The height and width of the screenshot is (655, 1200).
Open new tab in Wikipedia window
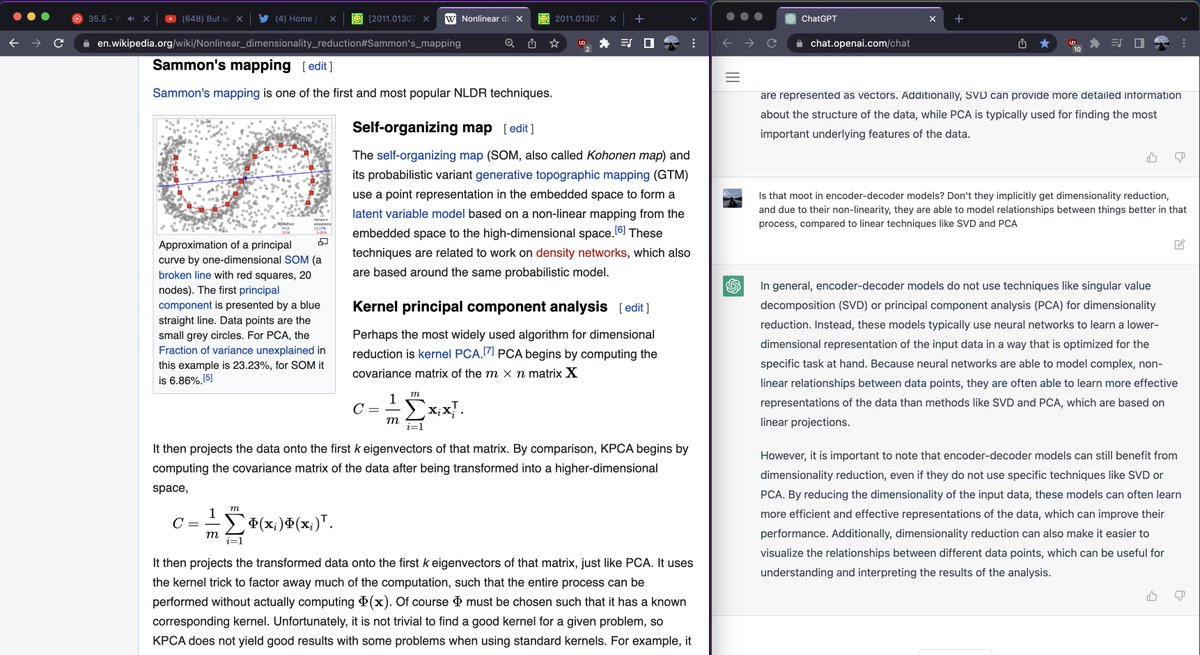tap(639, 18)
